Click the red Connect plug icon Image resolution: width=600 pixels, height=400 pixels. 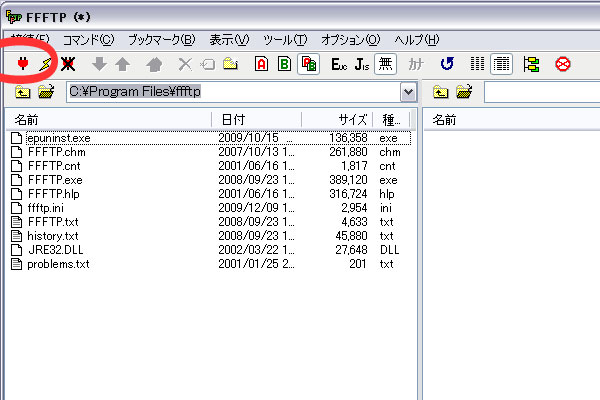tap(23, 64)
